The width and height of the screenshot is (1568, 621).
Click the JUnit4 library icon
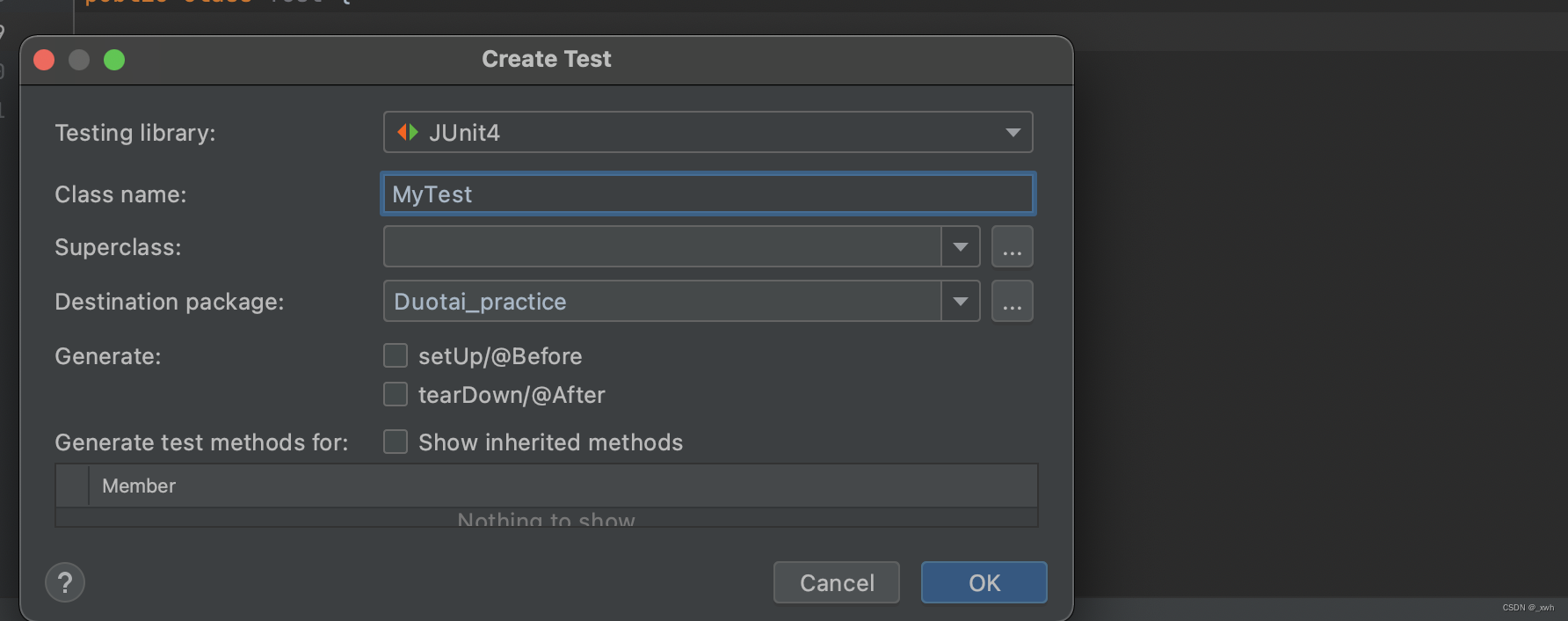click(407, 132)
